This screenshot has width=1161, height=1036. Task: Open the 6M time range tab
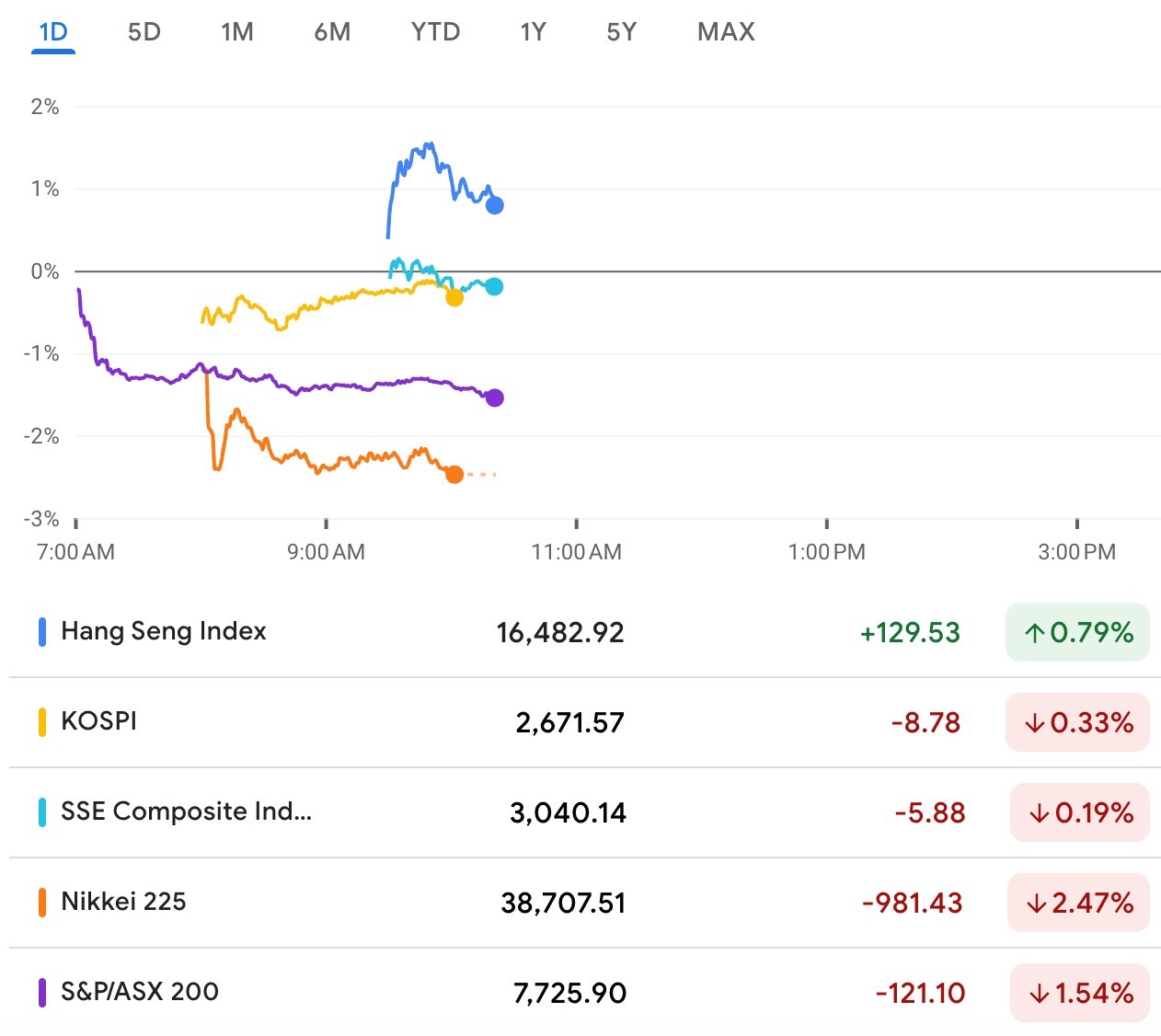click(332, 32)
